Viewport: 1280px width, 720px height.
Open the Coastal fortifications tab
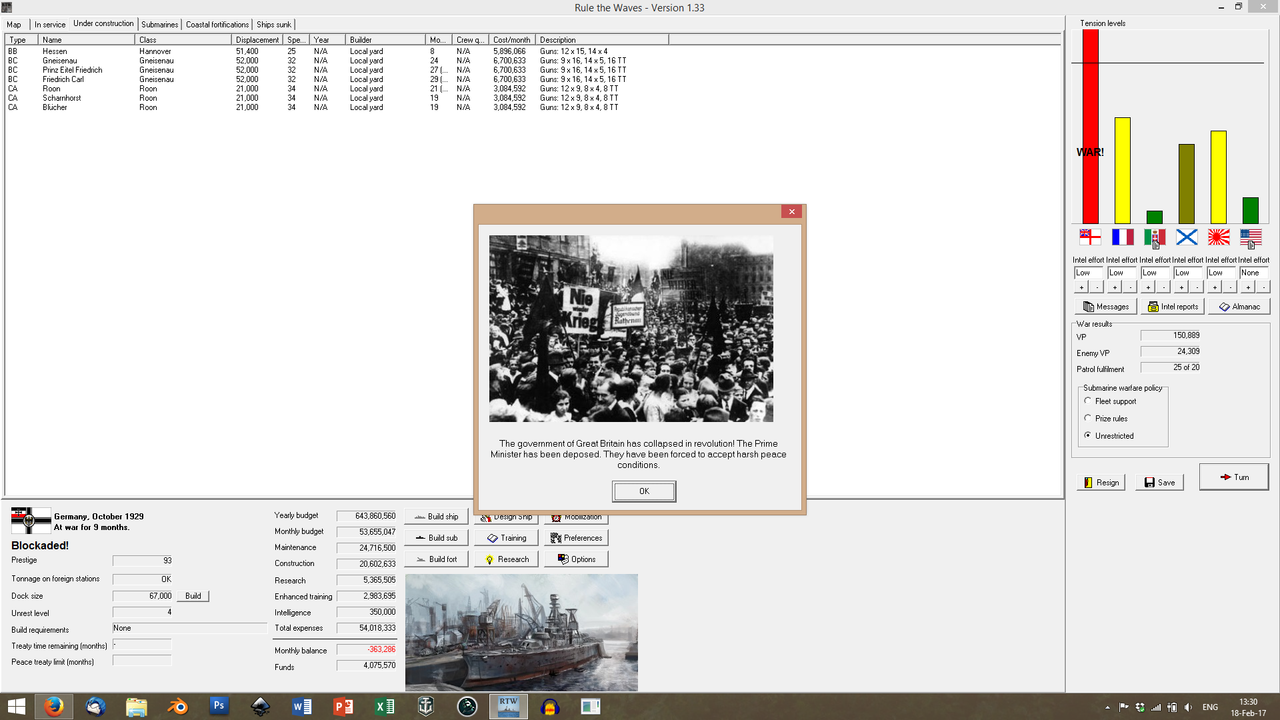tap(217, 24)
